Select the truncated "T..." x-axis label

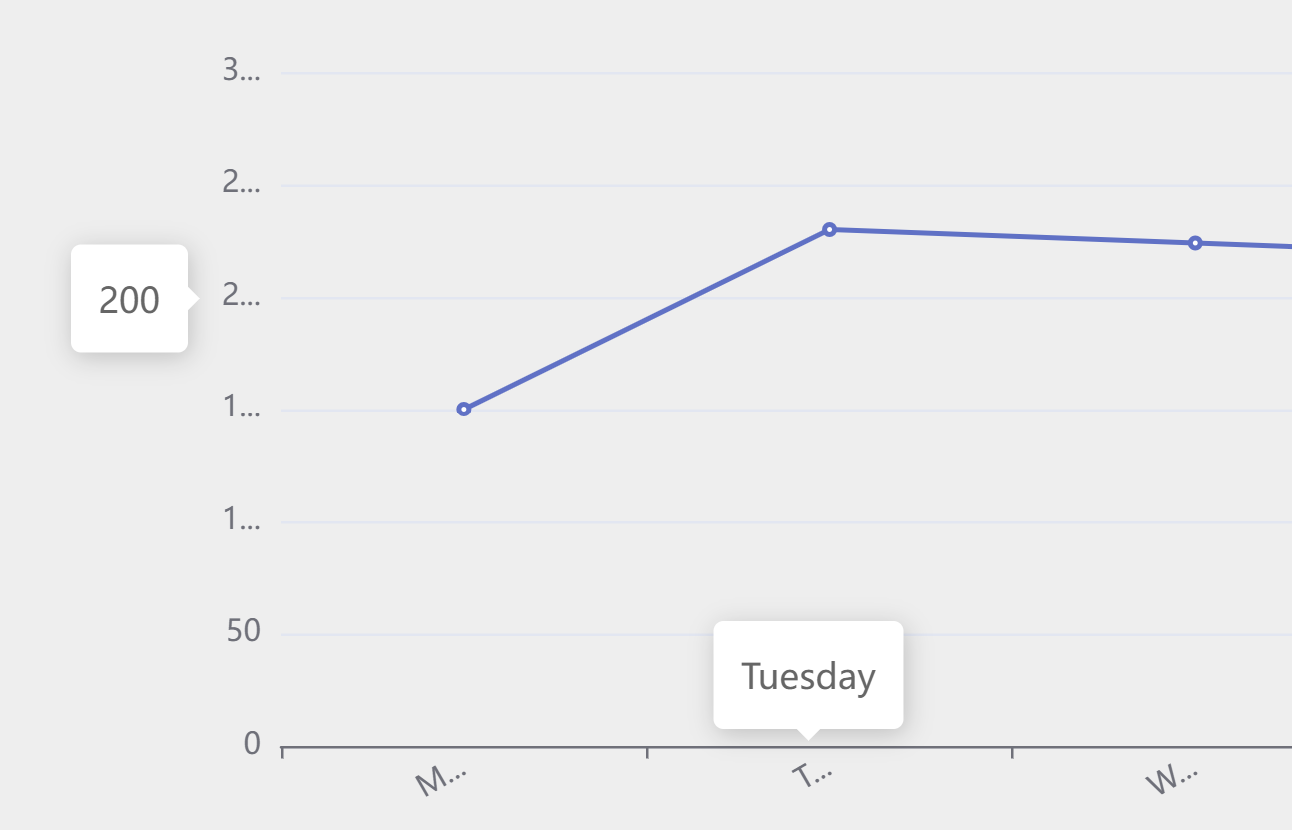point(812,776)
